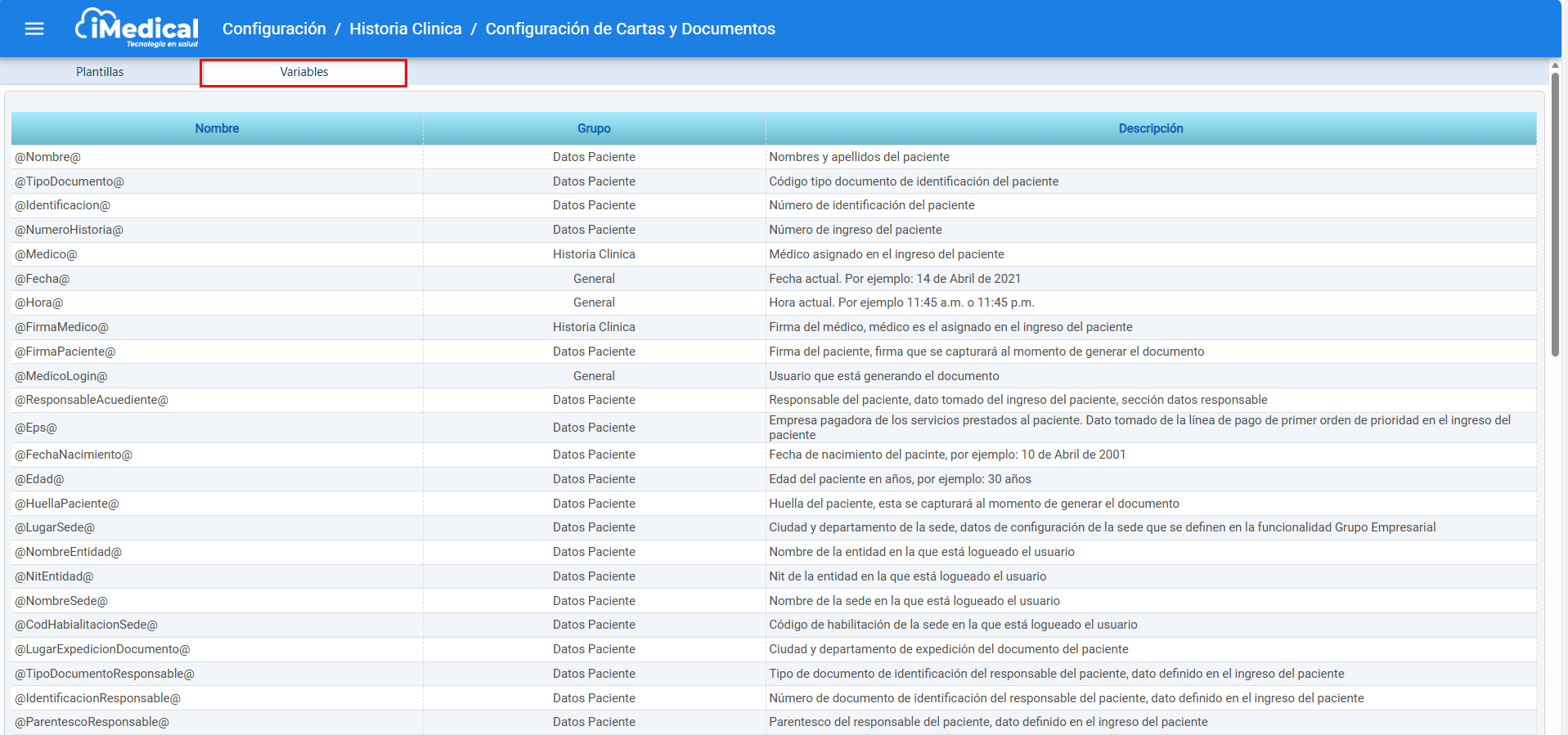
Task: Click the @LugarSede@ variable name
Action: pos(55,527)
